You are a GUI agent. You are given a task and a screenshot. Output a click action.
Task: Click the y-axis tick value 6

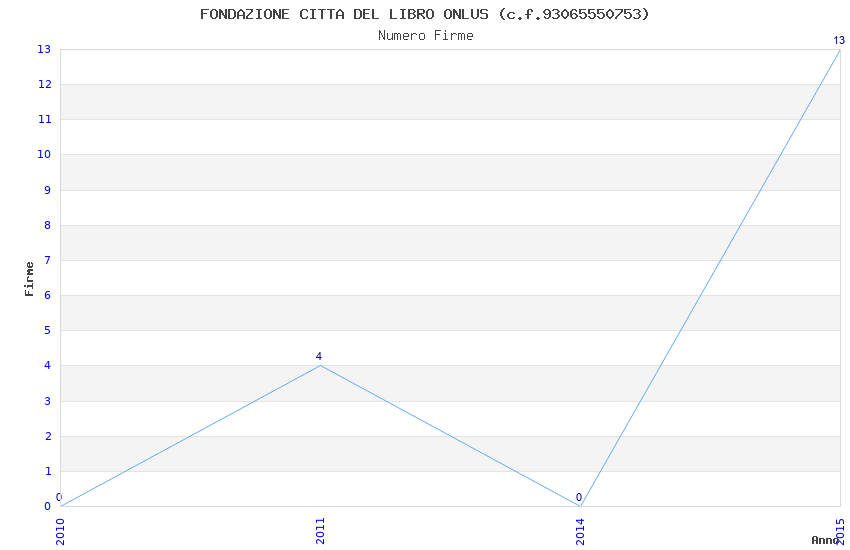(48, 295)
